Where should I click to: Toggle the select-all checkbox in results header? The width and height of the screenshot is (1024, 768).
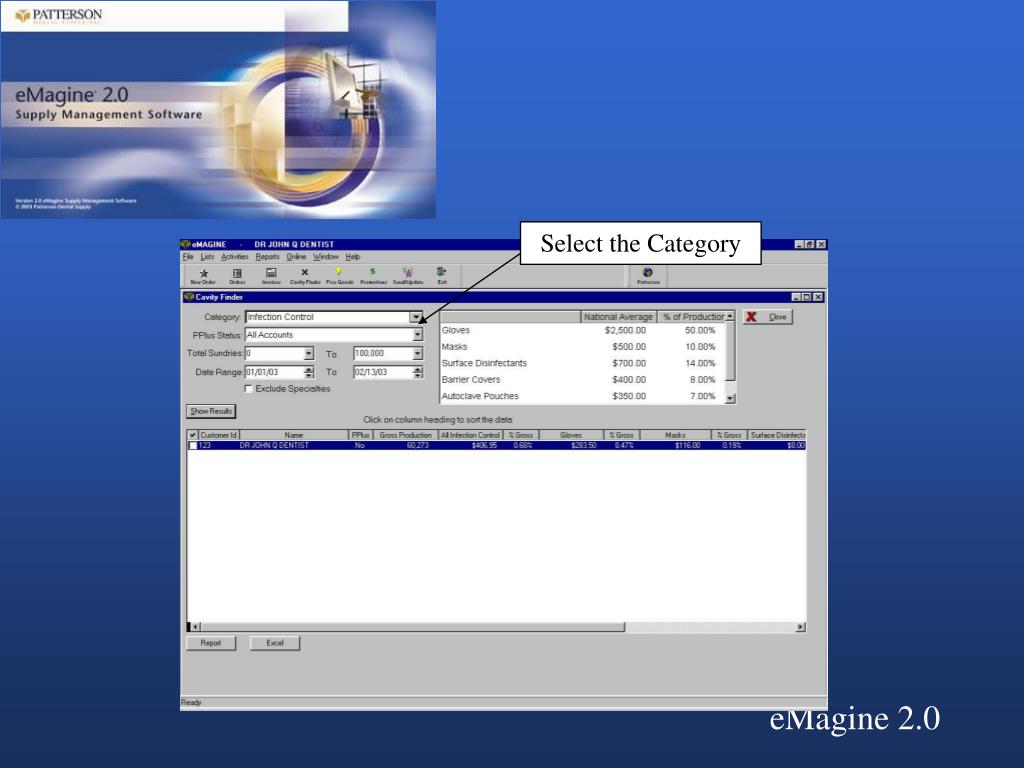193,435
